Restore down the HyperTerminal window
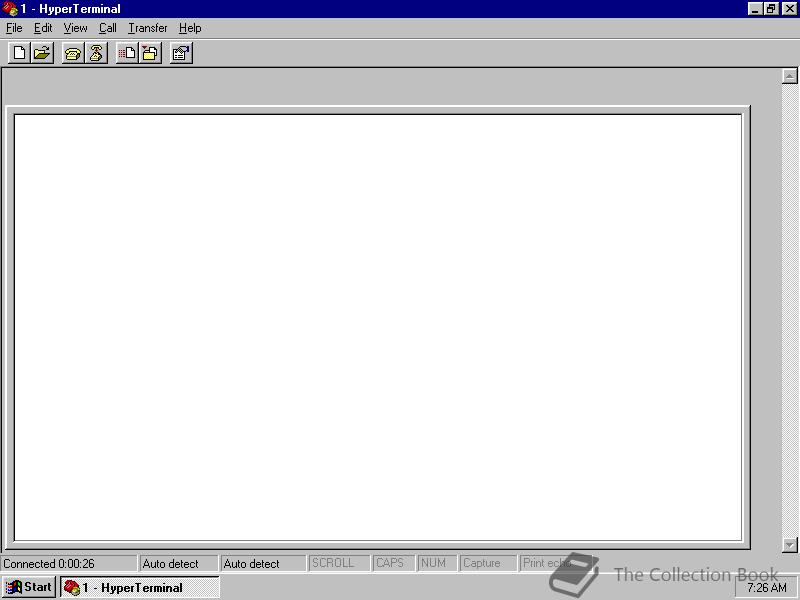 click(x=771, y=9)
